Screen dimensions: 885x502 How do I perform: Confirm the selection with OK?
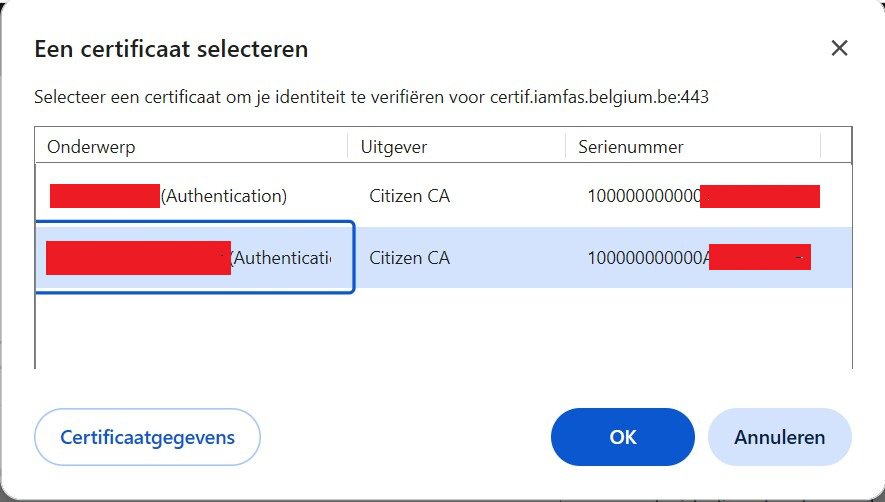tap(622, 437)
